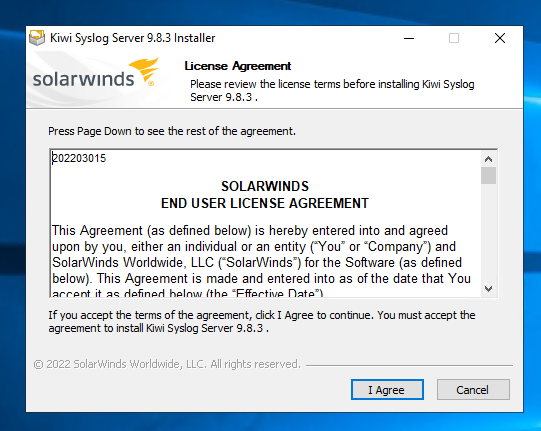This screenshot has height=431, width=541.
Task: Click the "202203015" text in license
Action: (79, 158)
